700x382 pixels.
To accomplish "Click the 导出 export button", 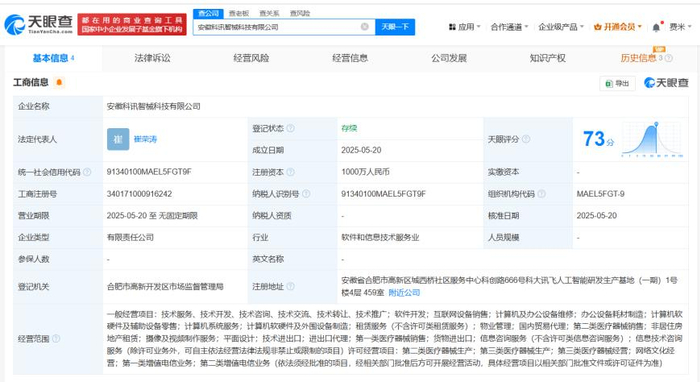I will pyautogui.click(x=617, y=83).
